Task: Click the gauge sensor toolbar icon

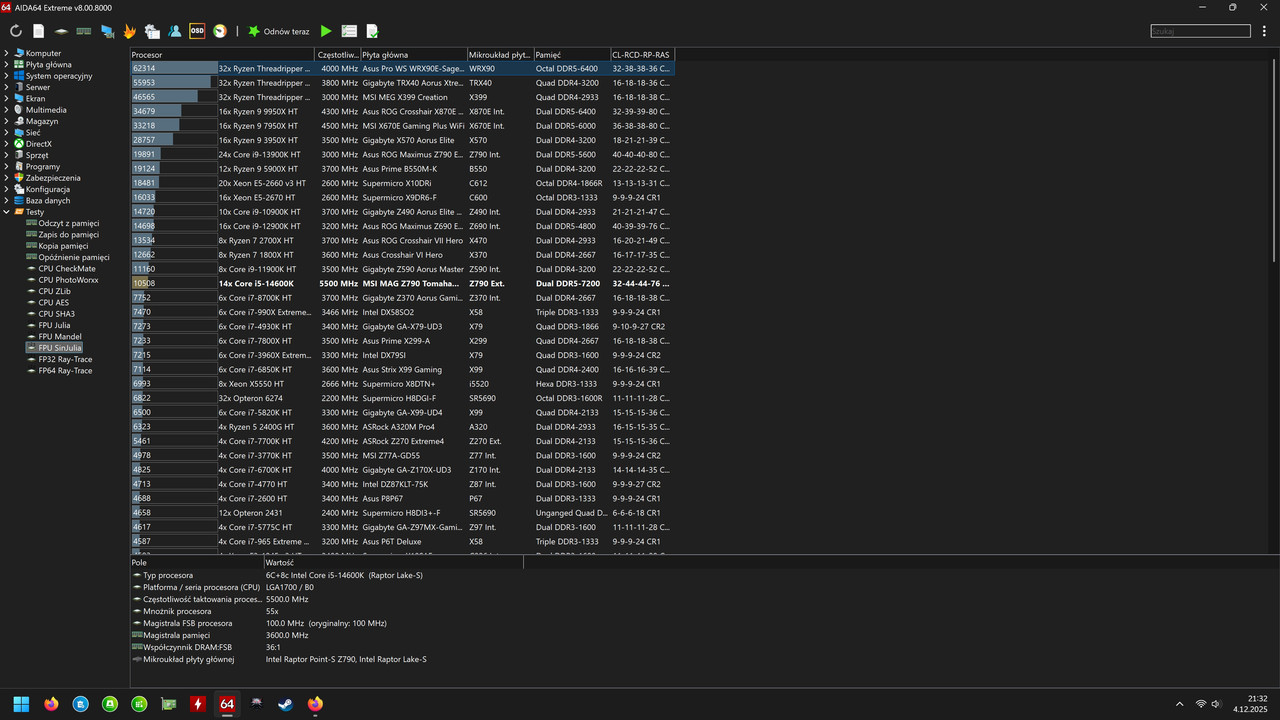Action: [x=220, y=31]
